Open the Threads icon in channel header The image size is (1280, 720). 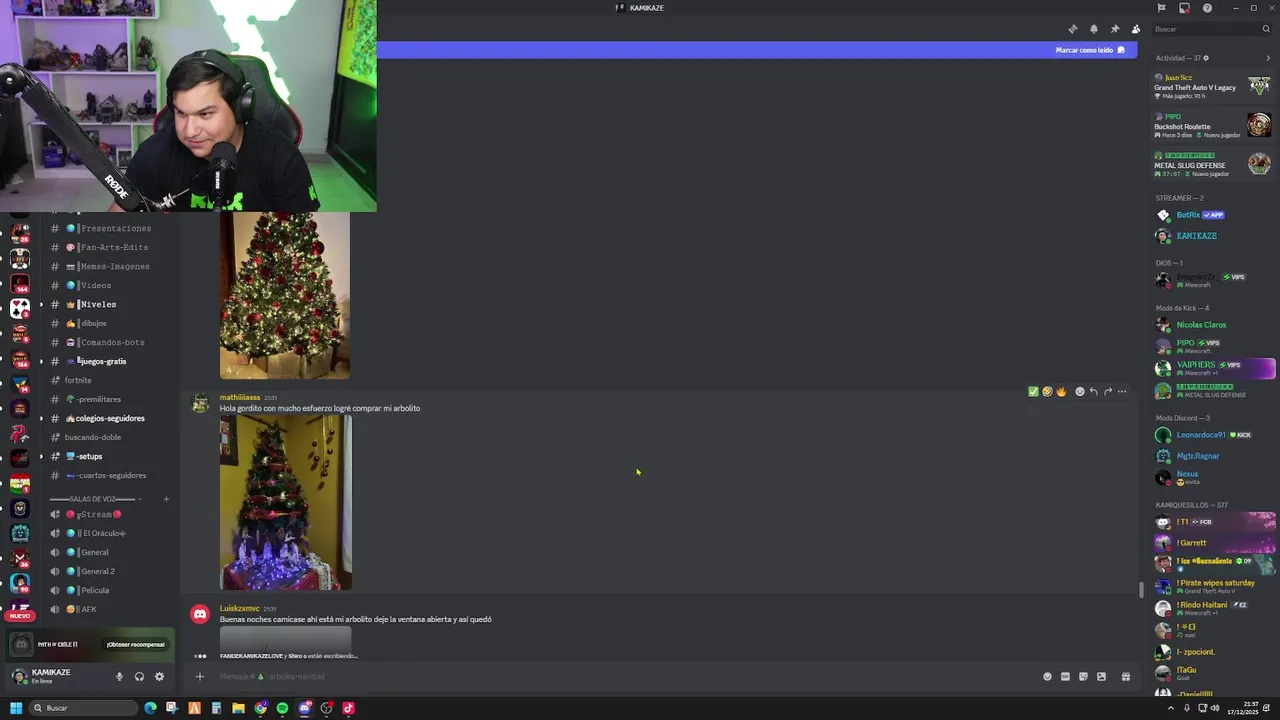tap(1072, 29)
